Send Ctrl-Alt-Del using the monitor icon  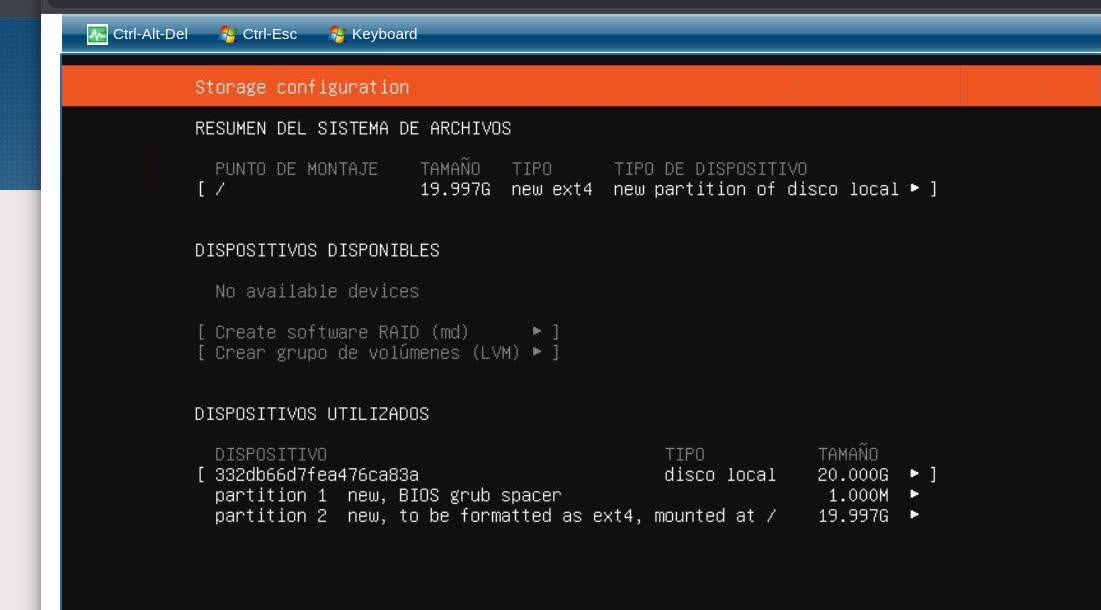[97, 33]
